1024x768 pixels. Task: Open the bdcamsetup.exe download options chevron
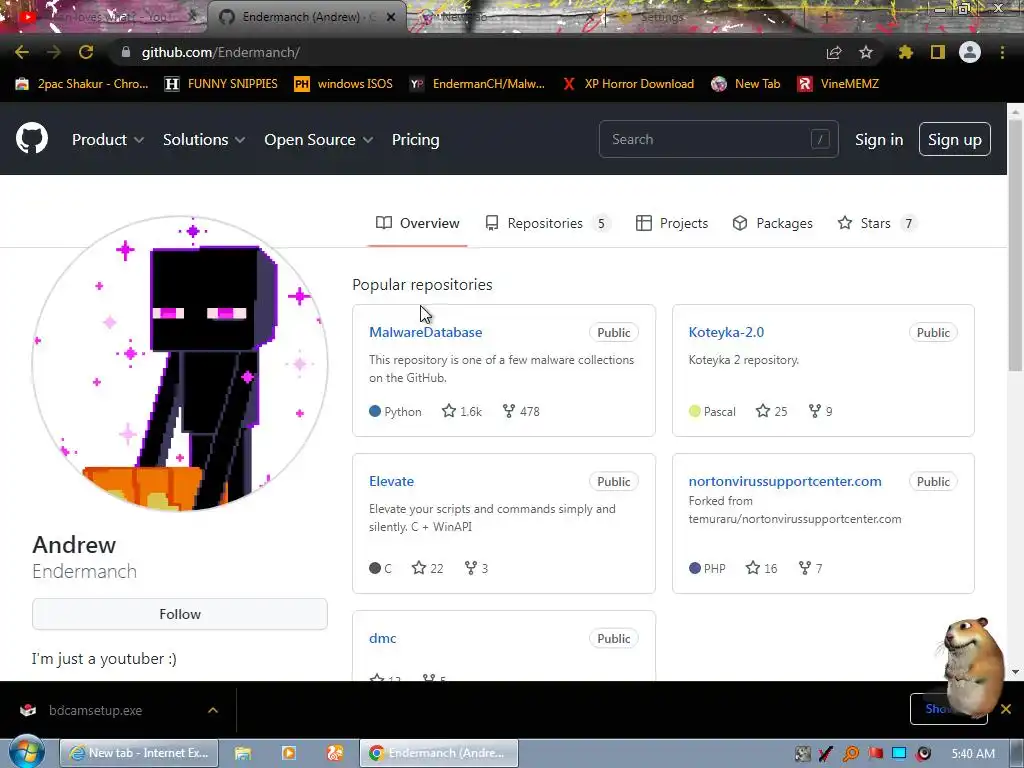(x=213, y=710)
